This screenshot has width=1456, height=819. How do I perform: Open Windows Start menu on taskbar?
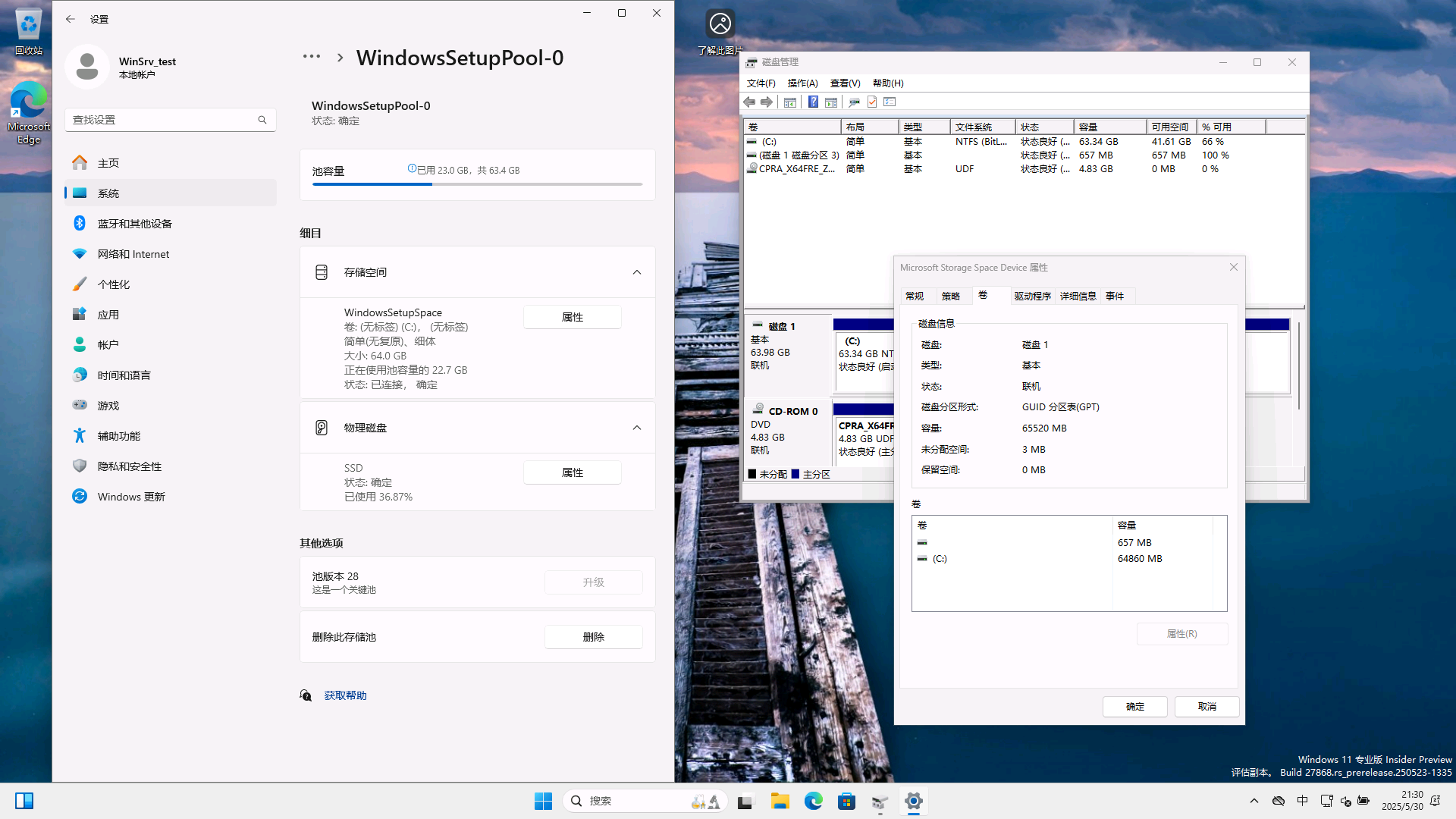pyautogui.click(x=543, y=801)
